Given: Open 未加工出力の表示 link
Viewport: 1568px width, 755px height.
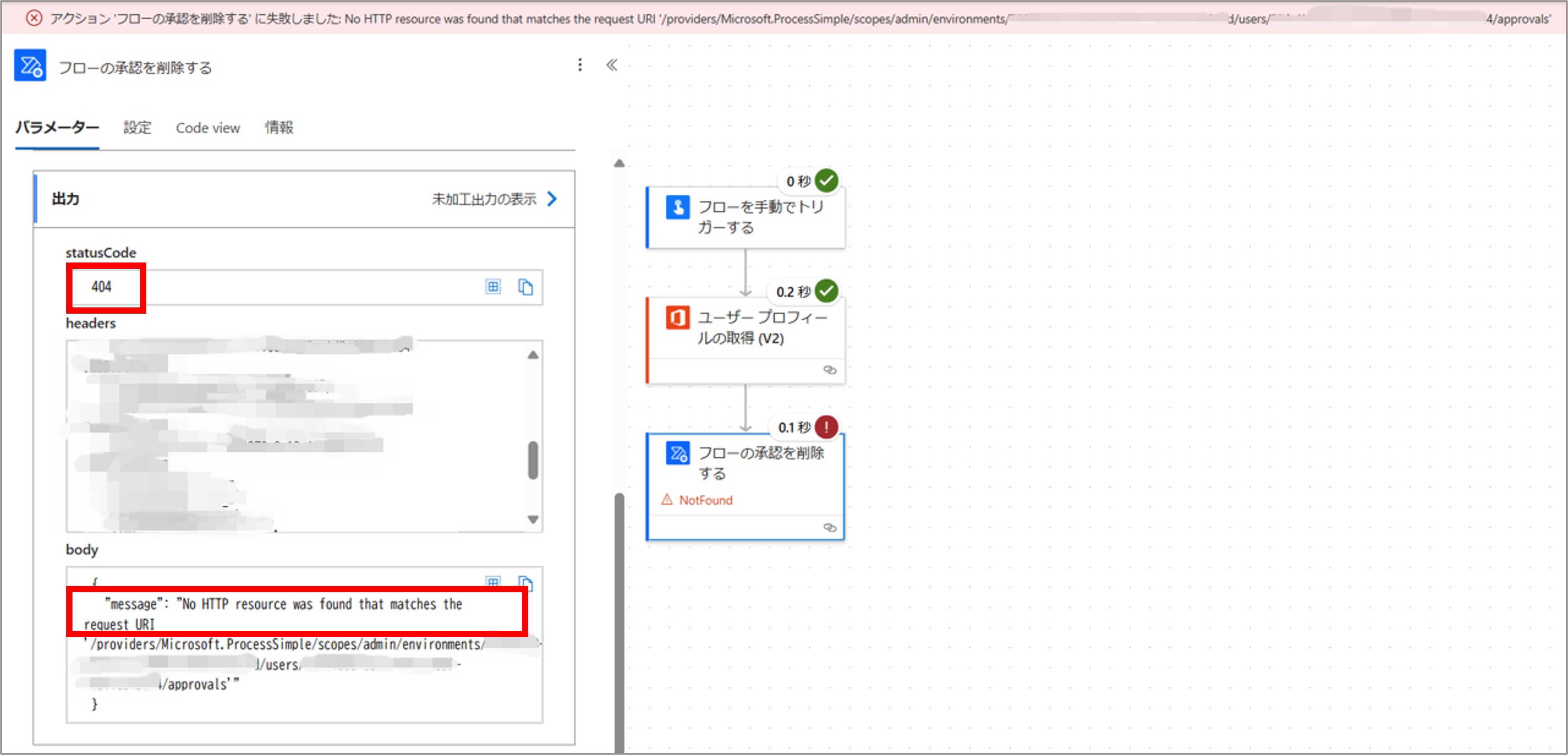Looking at the screenshot, I should pyautogui.click(x=484, y=198).
